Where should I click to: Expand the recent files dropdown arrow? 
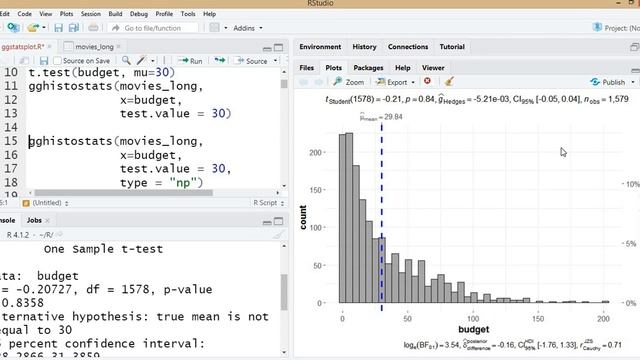click(44, 28)
